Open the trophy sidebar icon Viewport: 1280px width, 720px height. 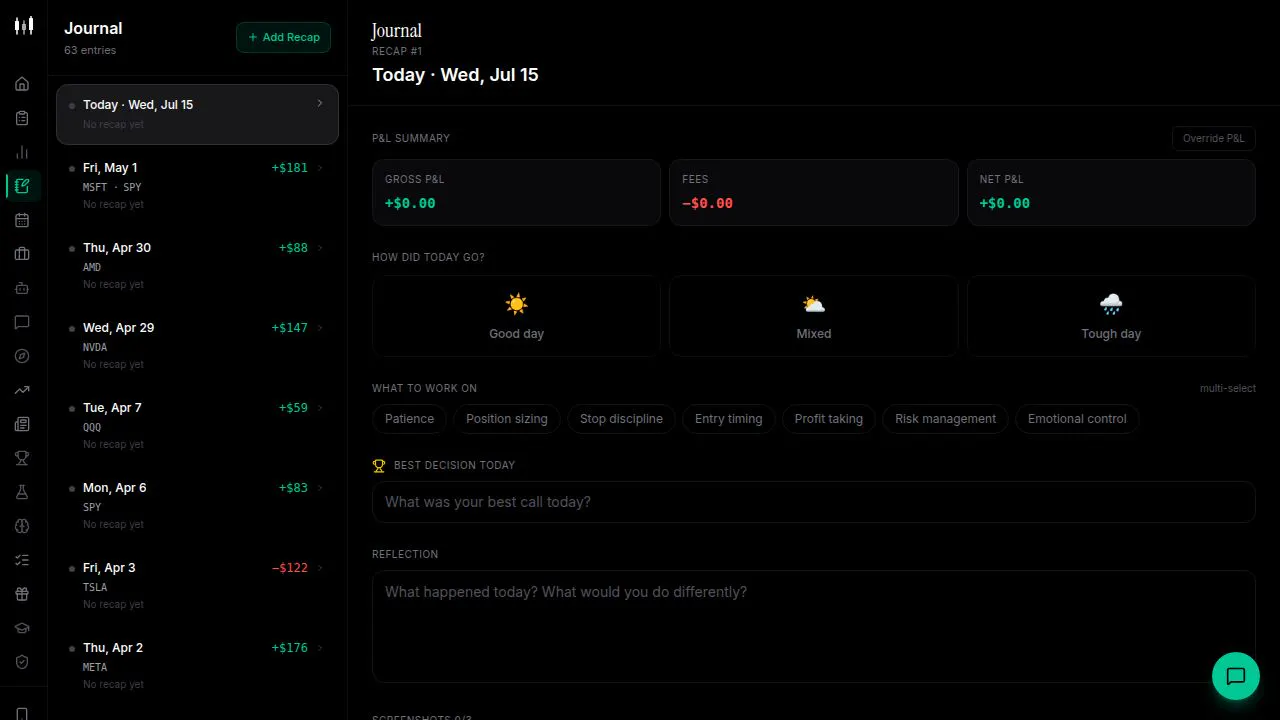(22, 458)
